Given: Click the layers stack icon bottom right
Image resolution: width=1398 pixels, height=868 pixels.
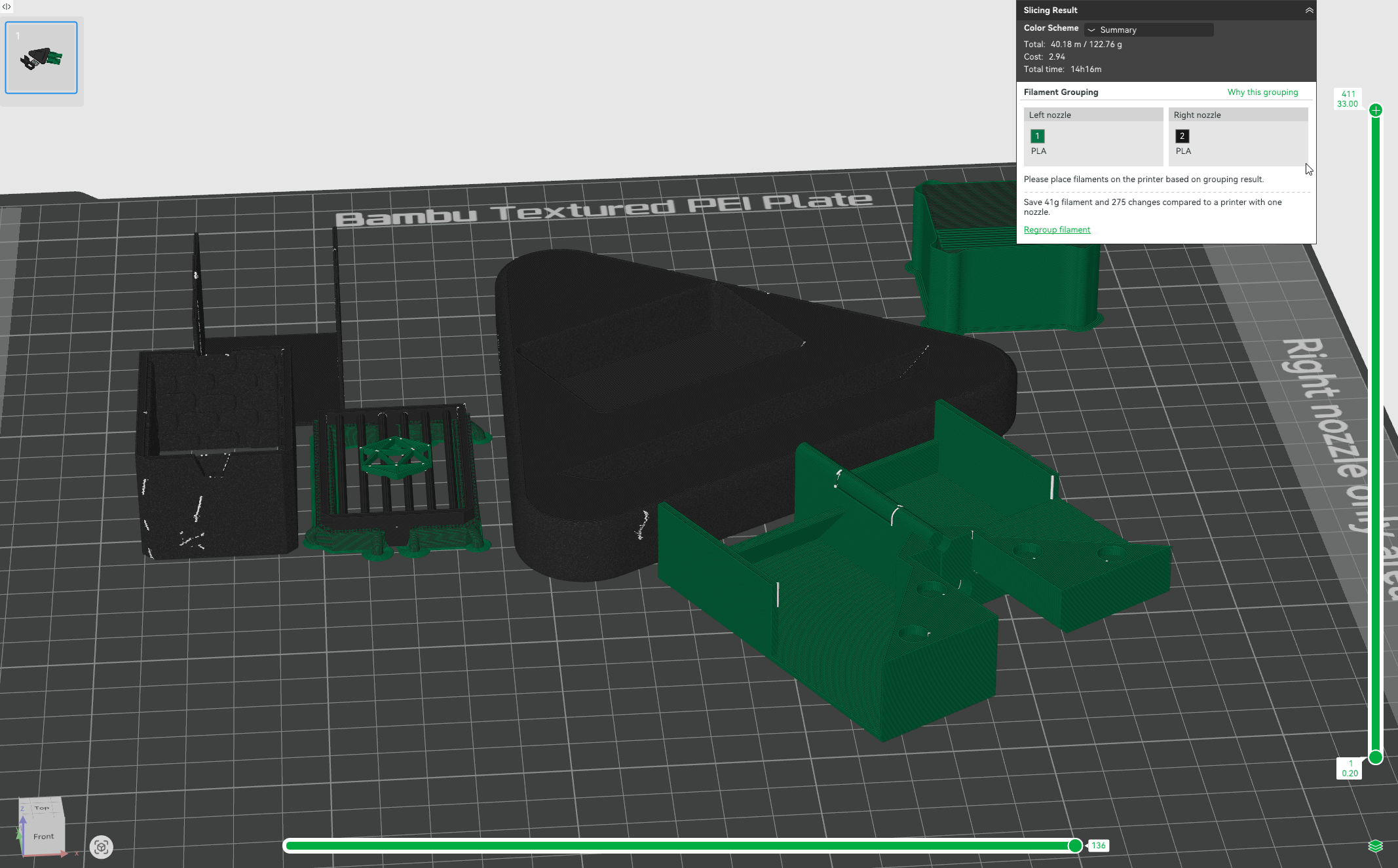Looking at the screenshot, I should [1375, 846].
